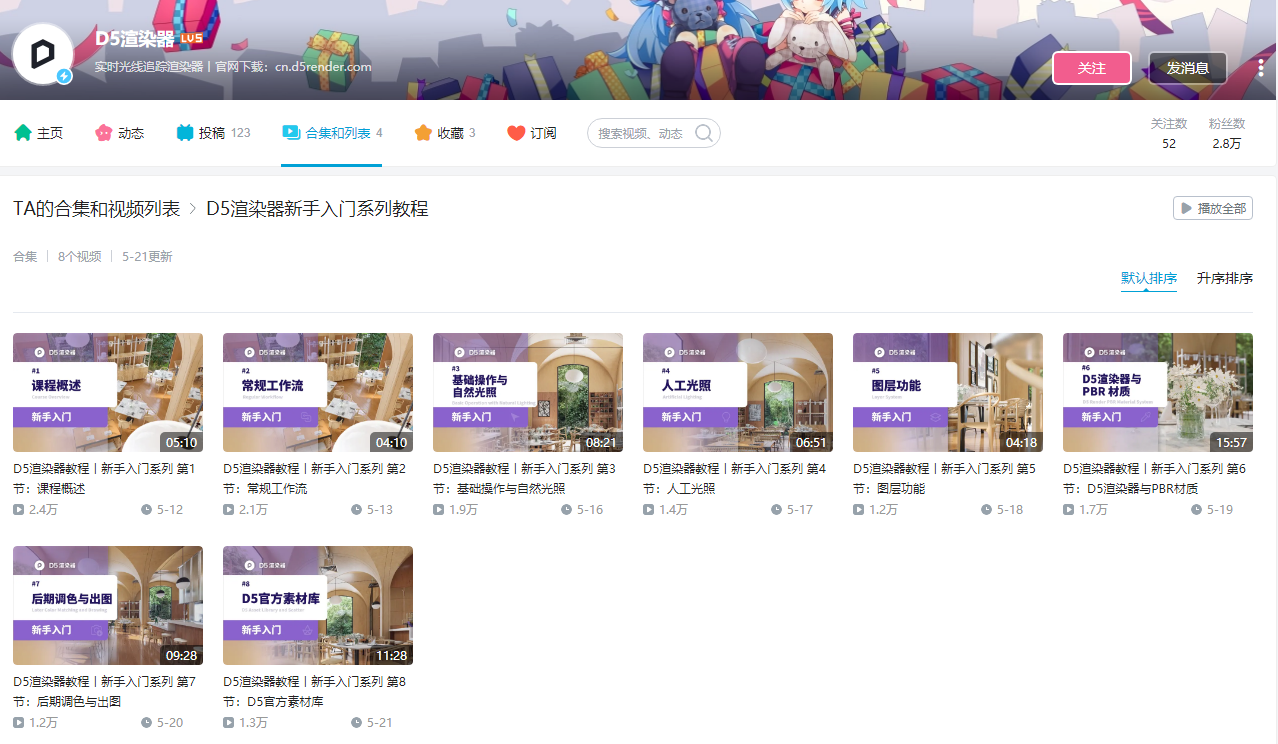The width and height of the screenshot is (1278, 744).
Task: Click the 5-21更新 date text
Action: point(147,256)
